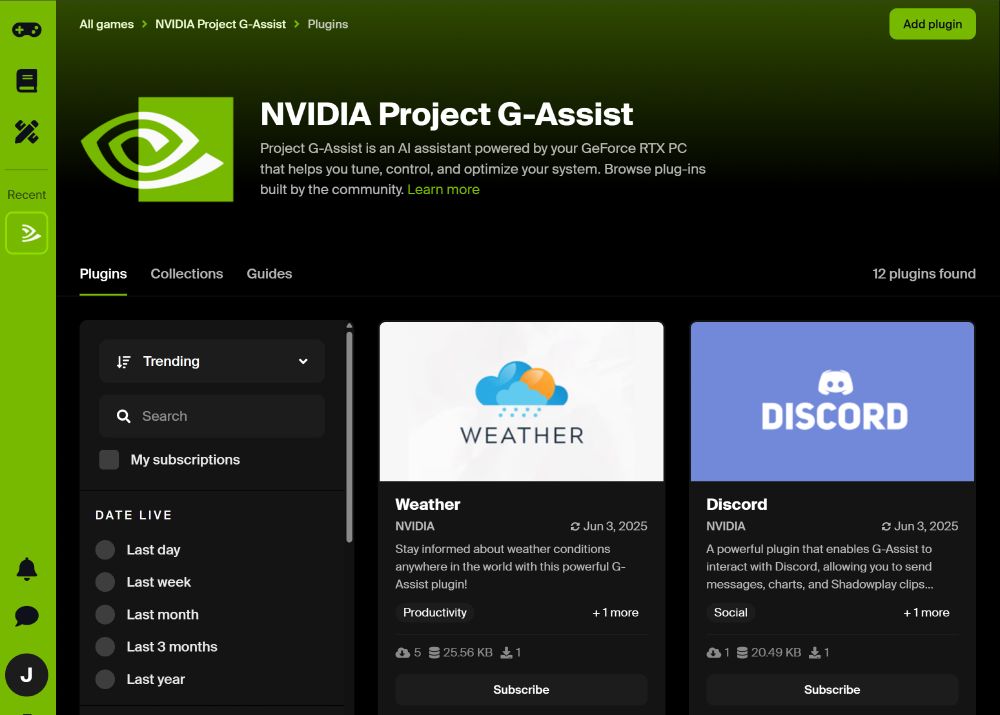Open chat messages bubble icon
Image resolution: width=1000 pixels, height=715 pixels.
click(27, 616)
